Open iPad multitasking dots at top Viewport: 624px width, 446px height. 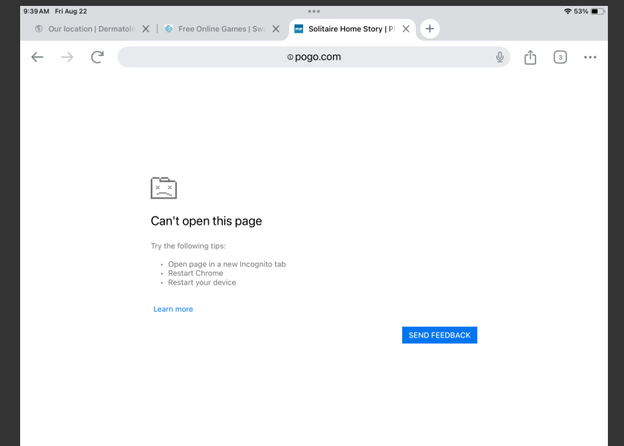point(313,11)
